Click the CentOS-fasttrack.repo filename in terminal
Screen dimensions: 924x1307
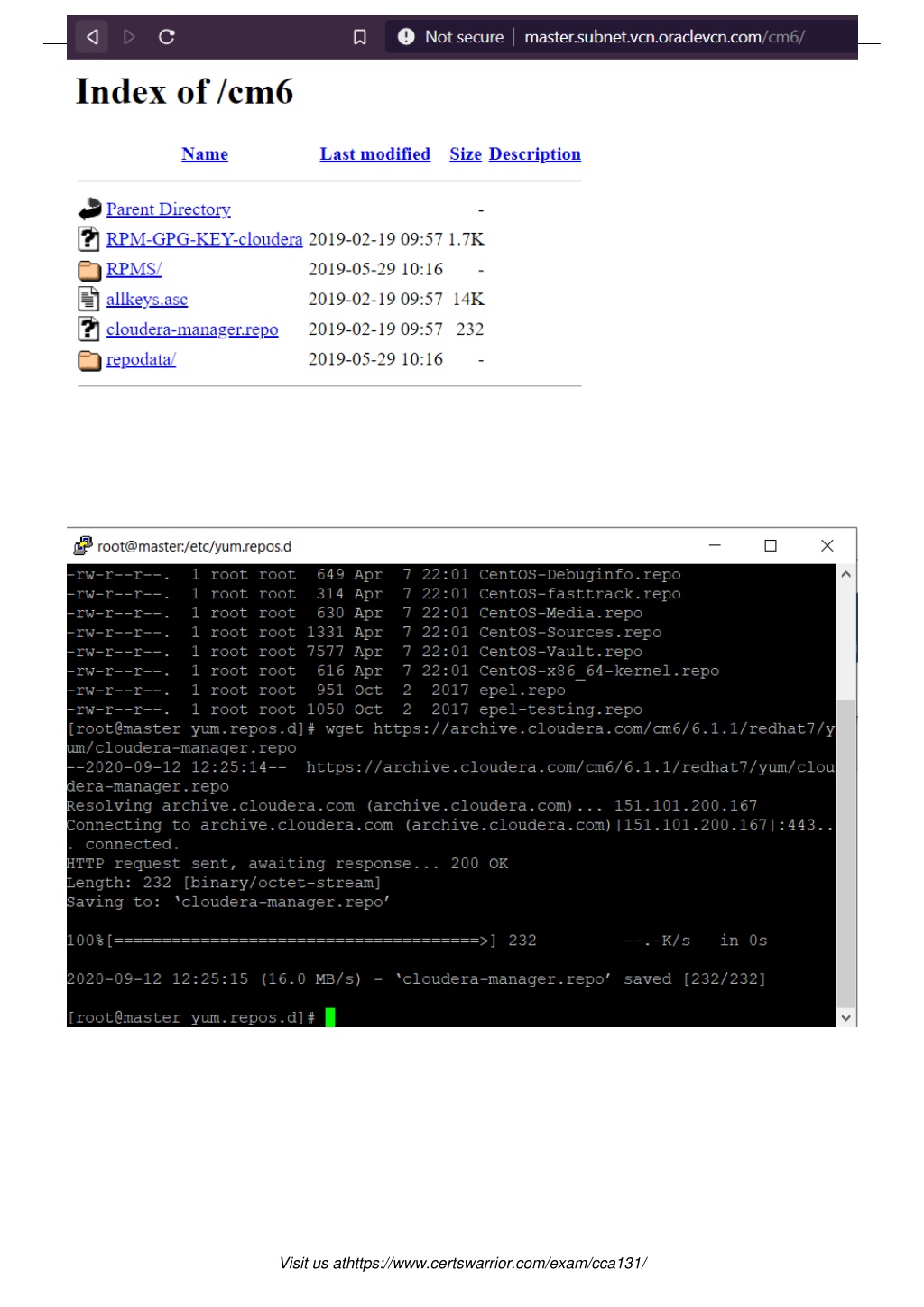click(580, 594)
